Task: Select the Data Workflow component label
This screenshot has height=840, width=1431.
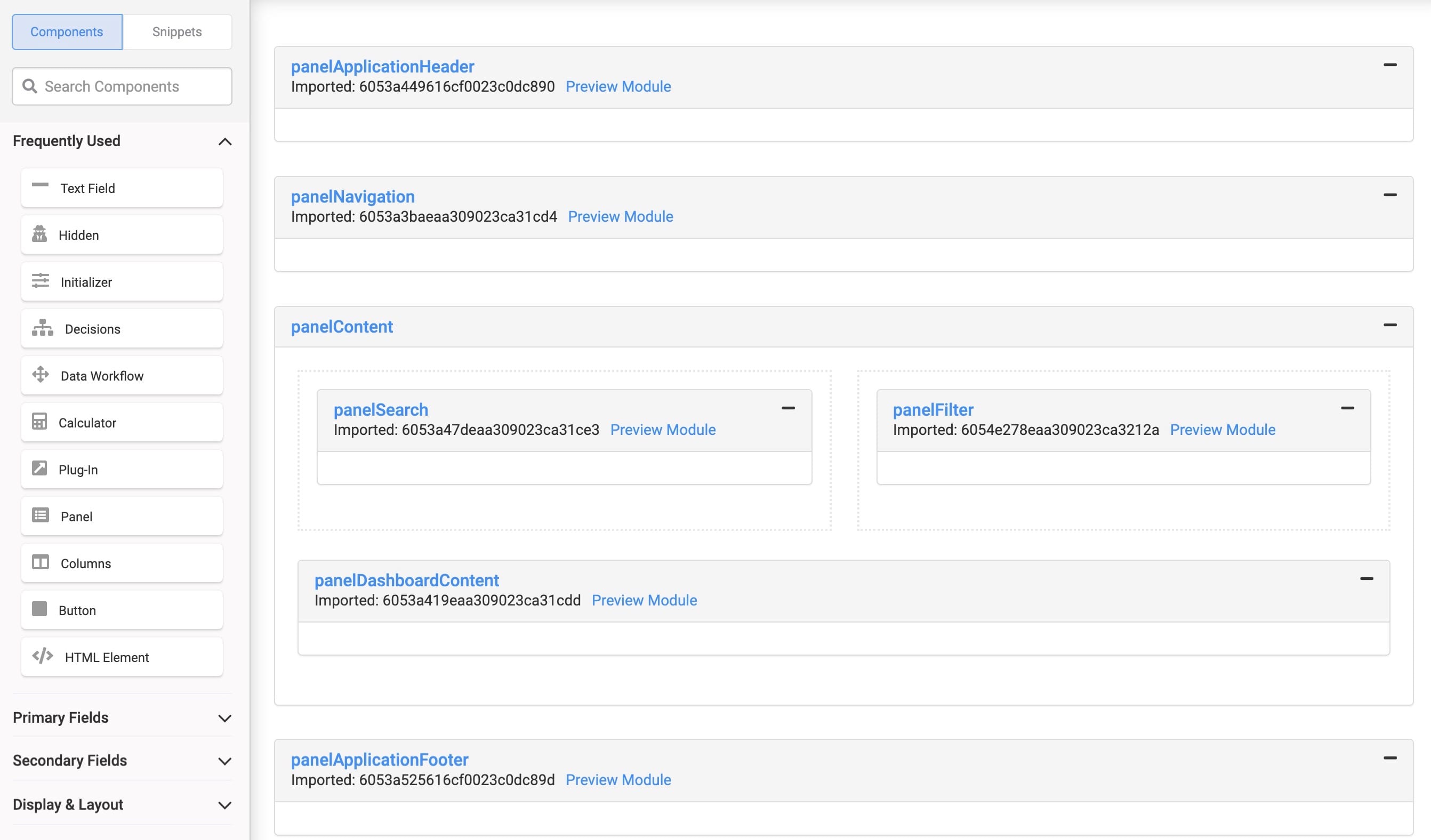Action: 102,376
